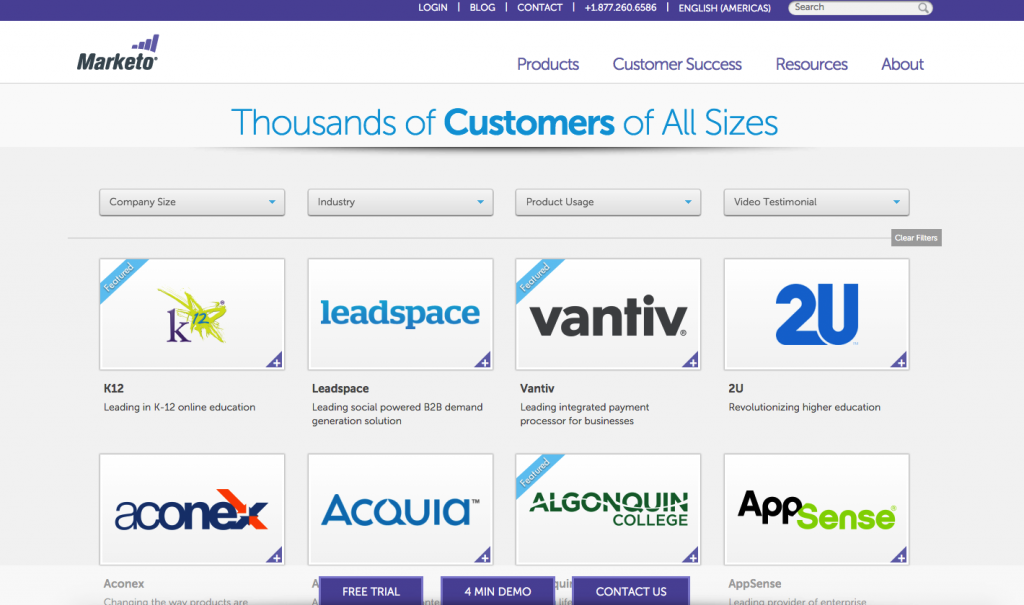Open the Customer Success menu
This screenshot has width=1024, height=605.
coord(677,64)
